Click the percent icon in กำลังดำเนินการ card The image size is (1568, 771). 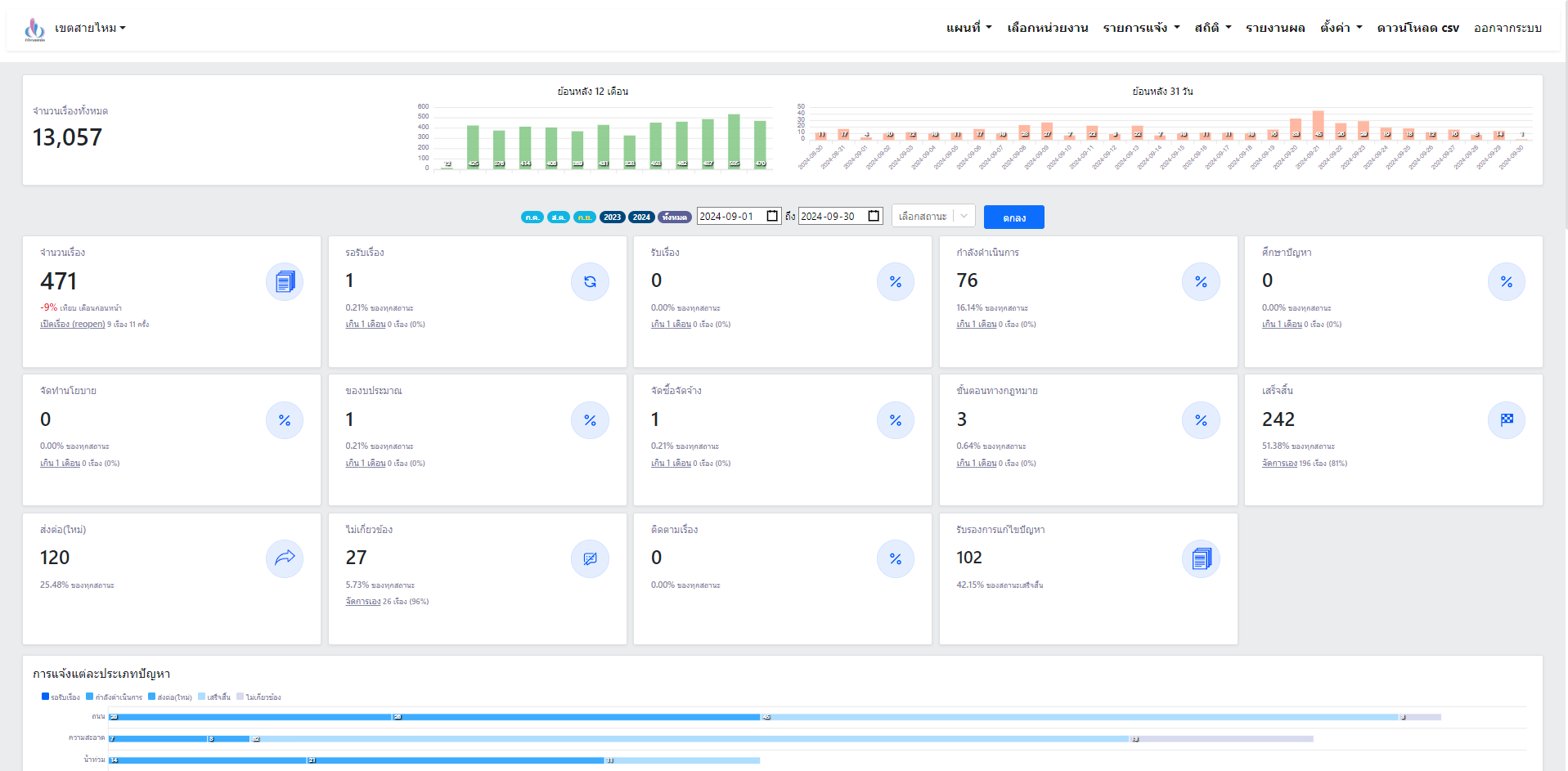[x=1200, y=282]
